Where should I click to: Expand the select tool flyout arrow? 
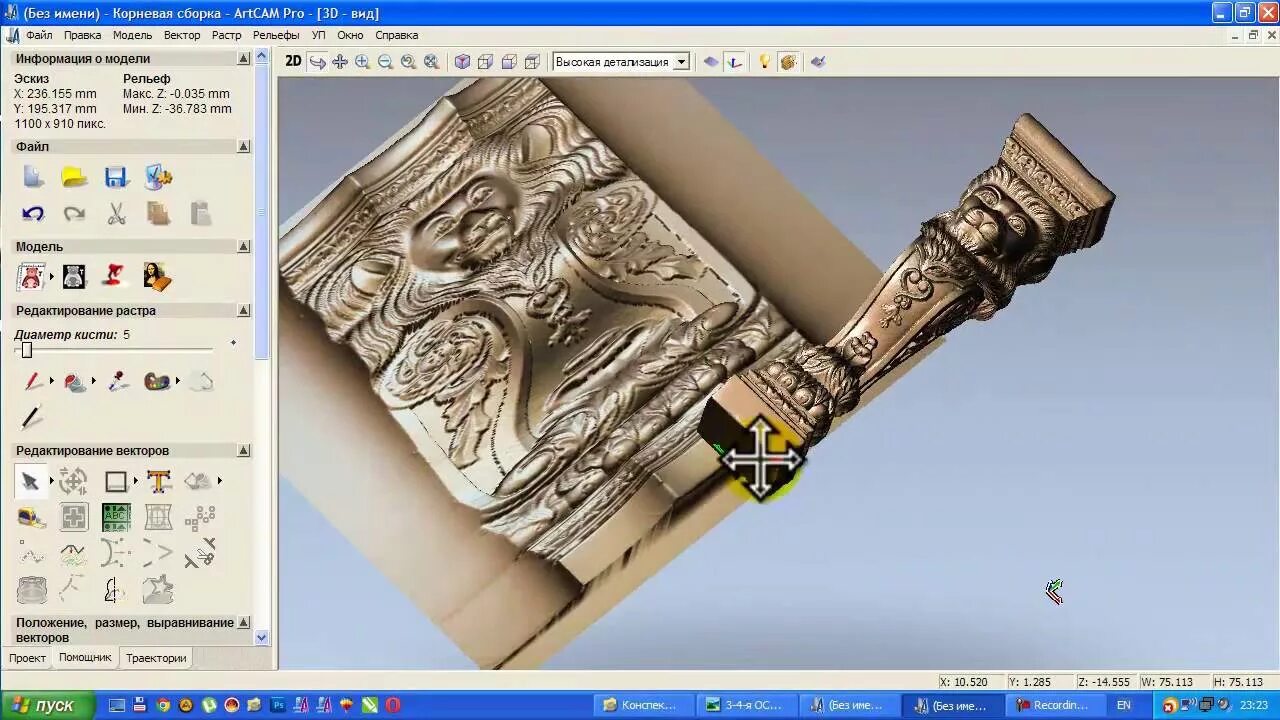(x=51, y=481)
